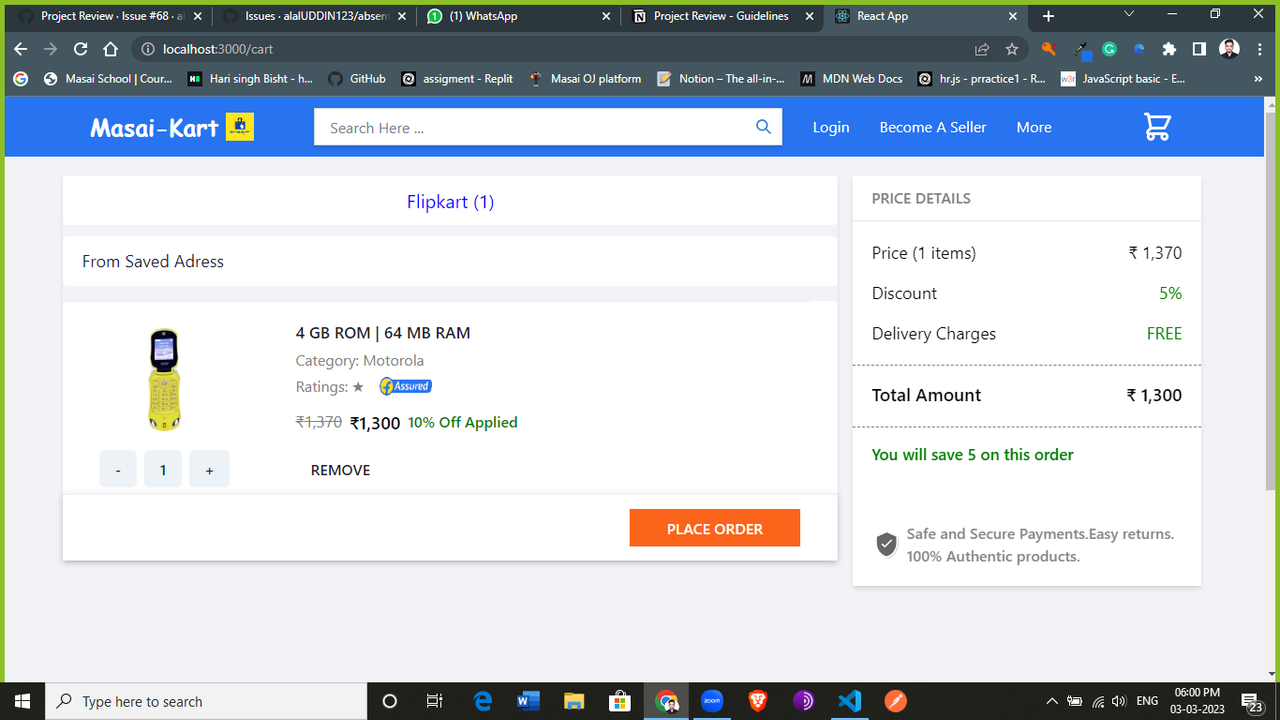Open GitHub bookmark
This screenshot has width=1280, height=720.
tap(357, 78)
